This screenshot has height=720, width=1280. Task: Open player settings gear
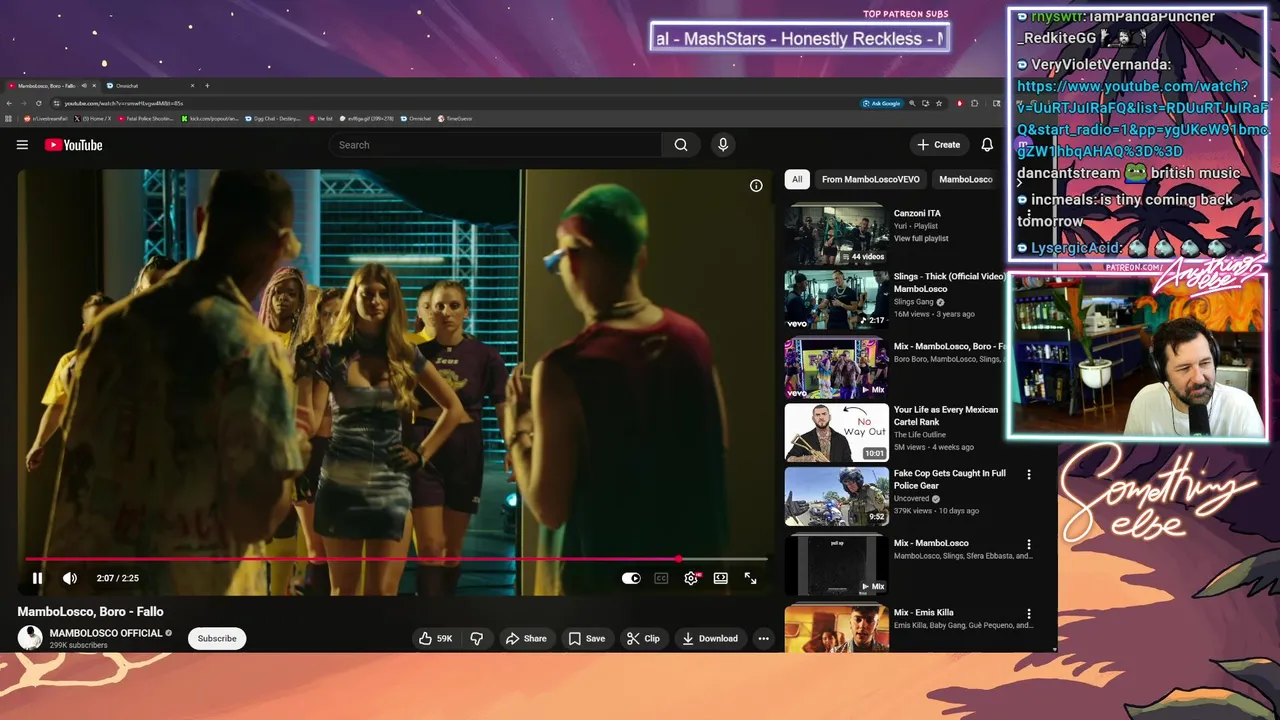tap(691, 578)
